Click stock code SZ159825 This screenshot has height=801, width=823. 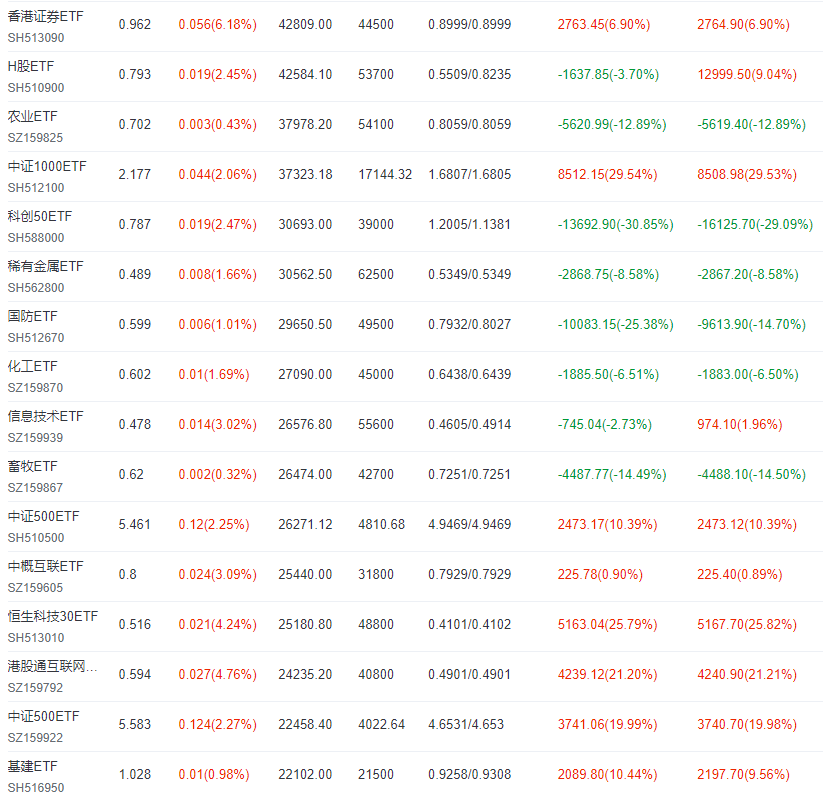coord(35,138)
